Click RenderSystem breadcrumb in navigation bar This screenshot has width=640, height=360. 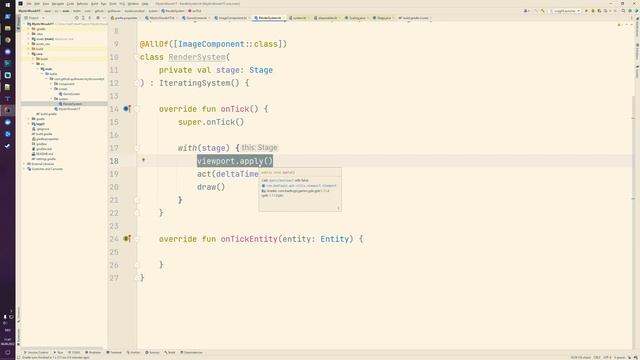pos(173,11)
